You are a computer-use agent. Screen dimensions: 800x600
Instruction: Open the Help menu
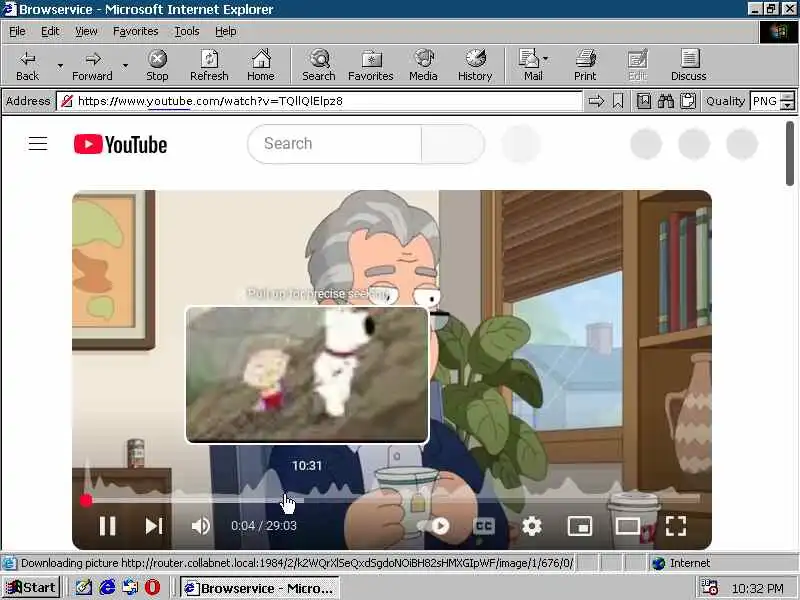point(226,32)
